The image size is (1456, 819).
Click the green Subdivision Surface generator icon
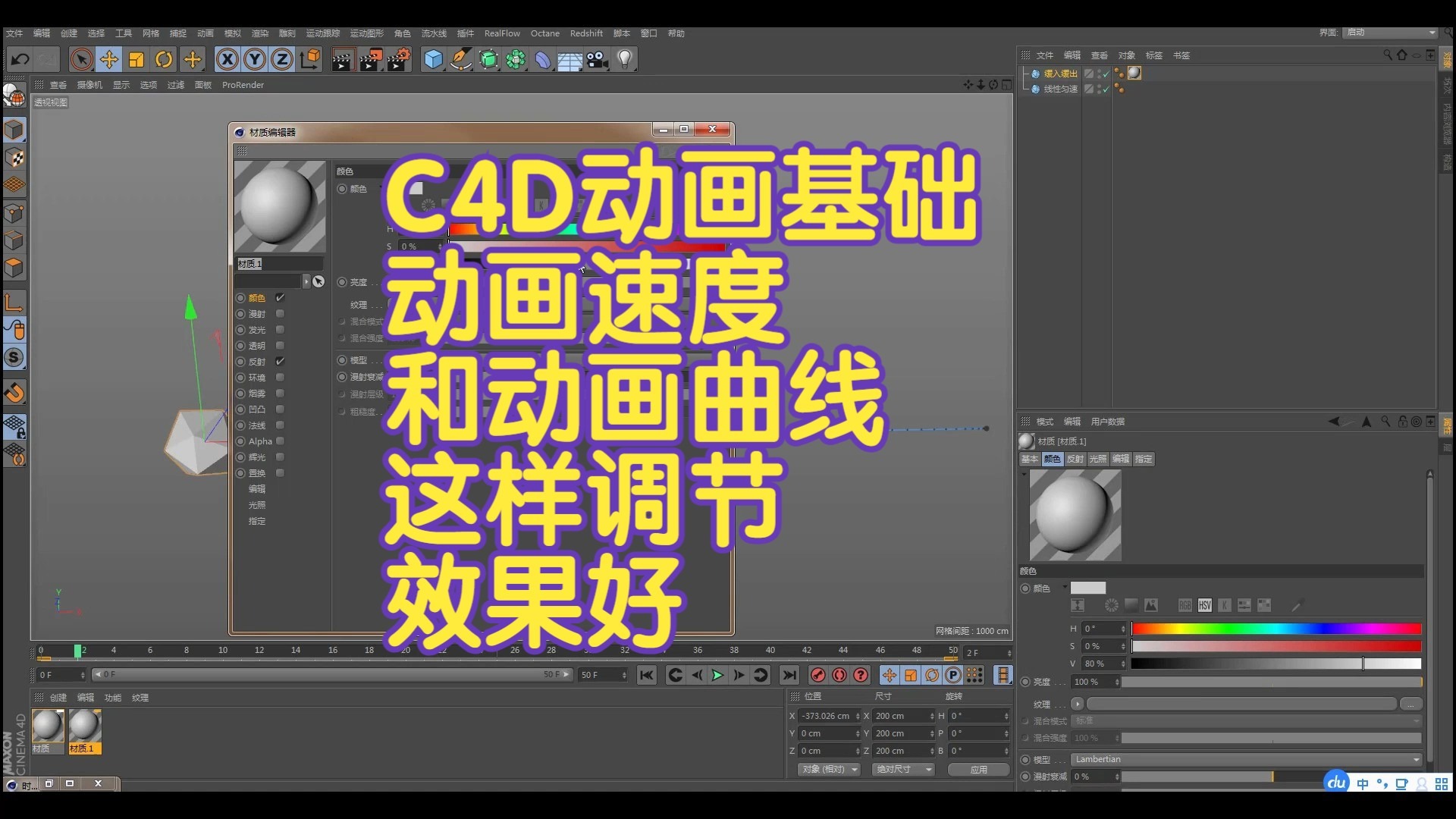tap(489, 59)
